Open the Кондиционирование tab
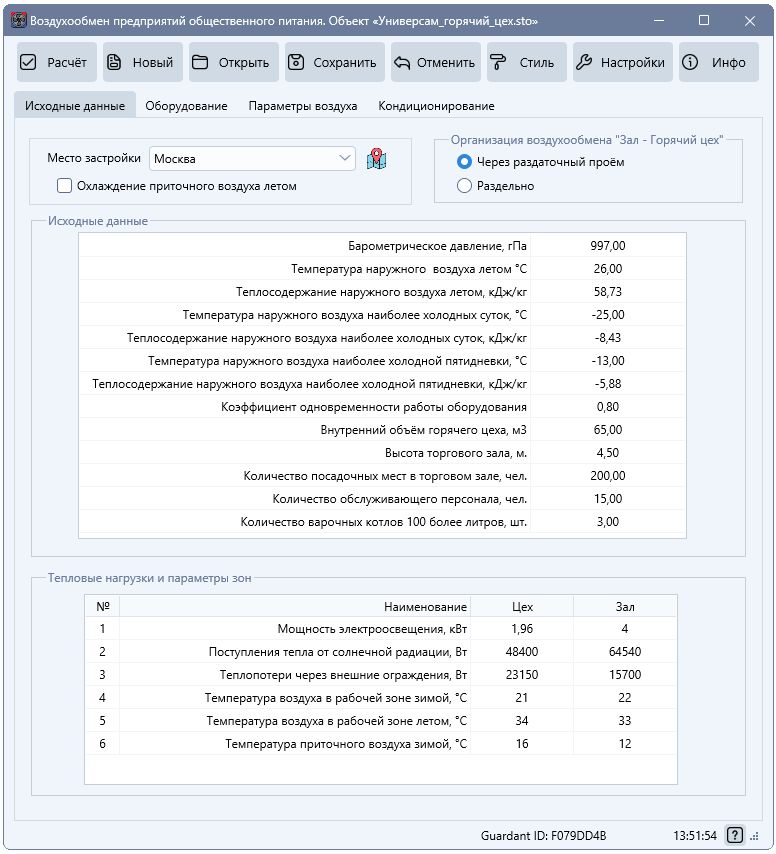The height and width of the screenshot is (854, 776). [x=435, y=106]
